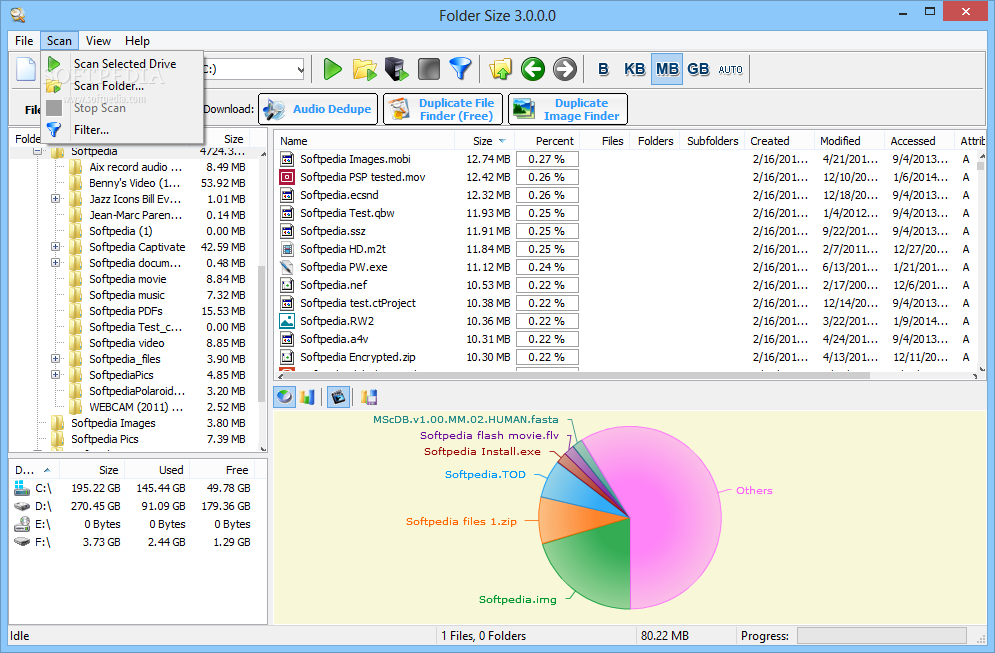Choose Scan Selected Drive menu entry
Image resolution: width=995 pixels, height=653 pixels.
click(122, 63)
